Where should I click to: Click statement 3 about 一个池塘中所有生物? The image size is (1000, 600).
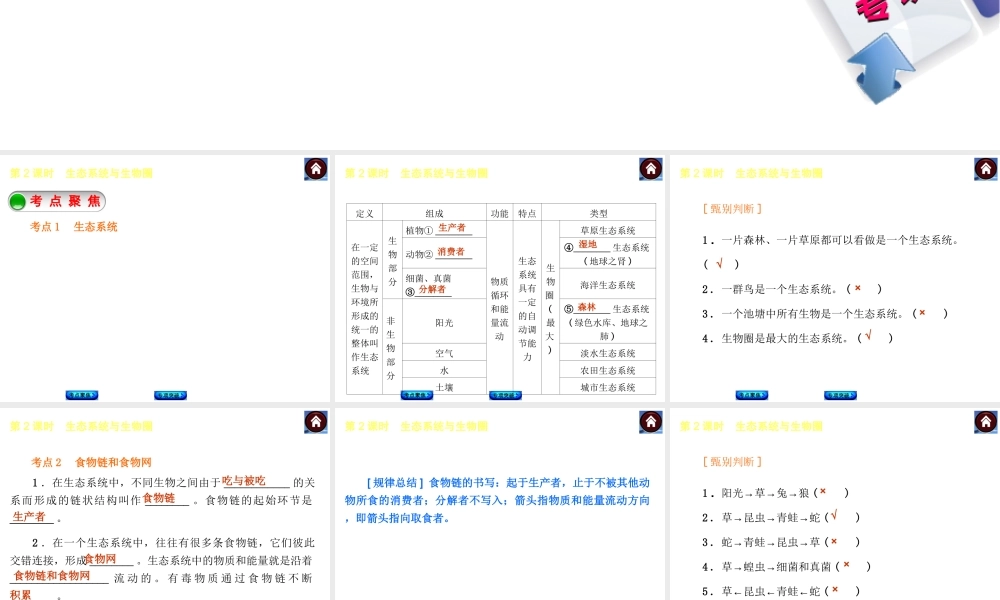point(825,314)
